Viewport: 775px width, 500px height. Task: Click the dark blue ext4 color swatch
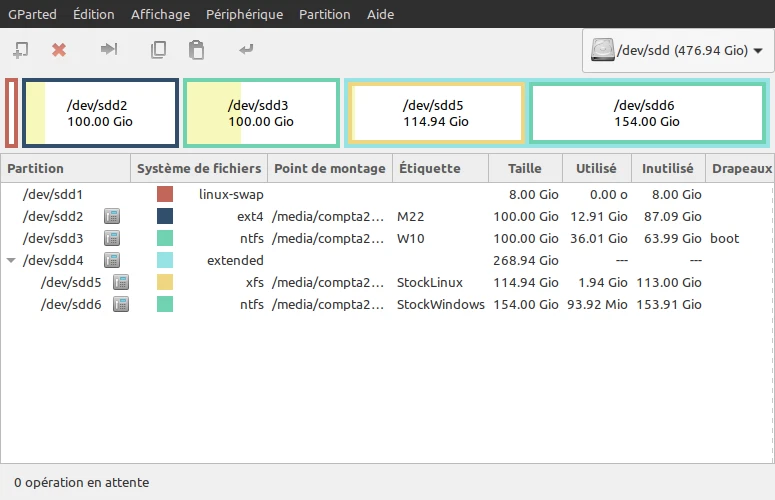tap(165, 216)
